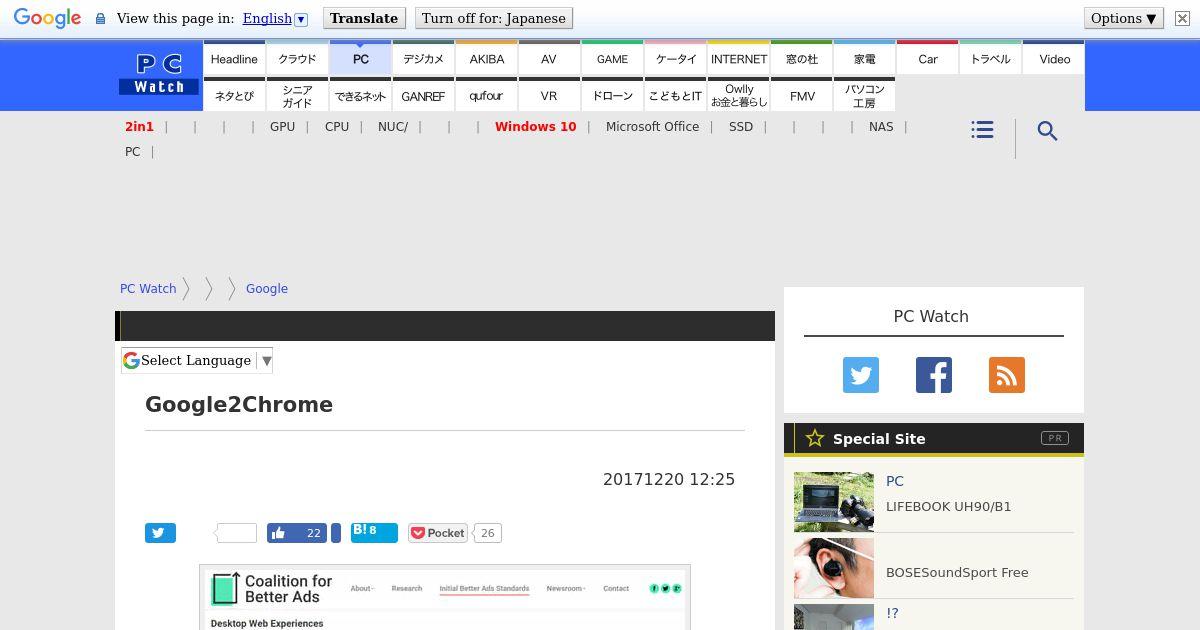Screen dimensions: 1200x630
Task: Click the 2in1 topic link
Action: [x=139, y=126]
